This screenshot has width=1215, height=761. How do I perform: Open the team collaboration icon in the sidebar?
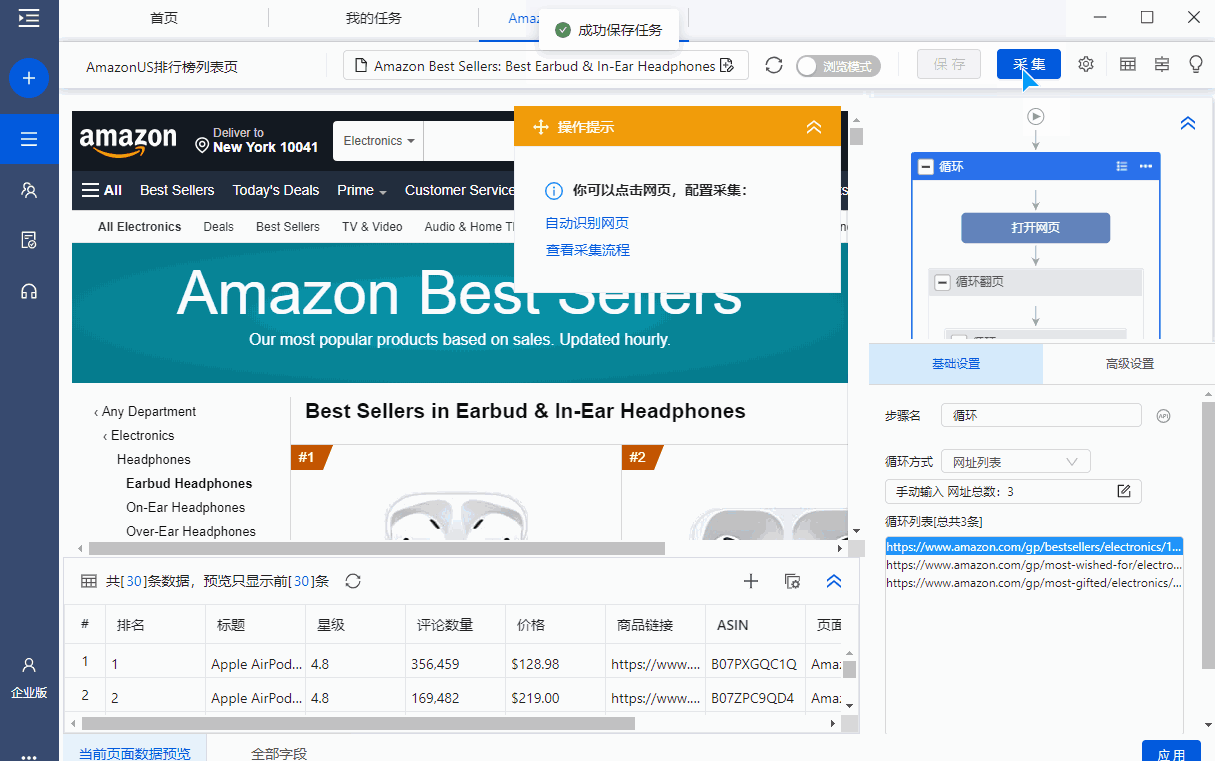(x=29, y=190)
